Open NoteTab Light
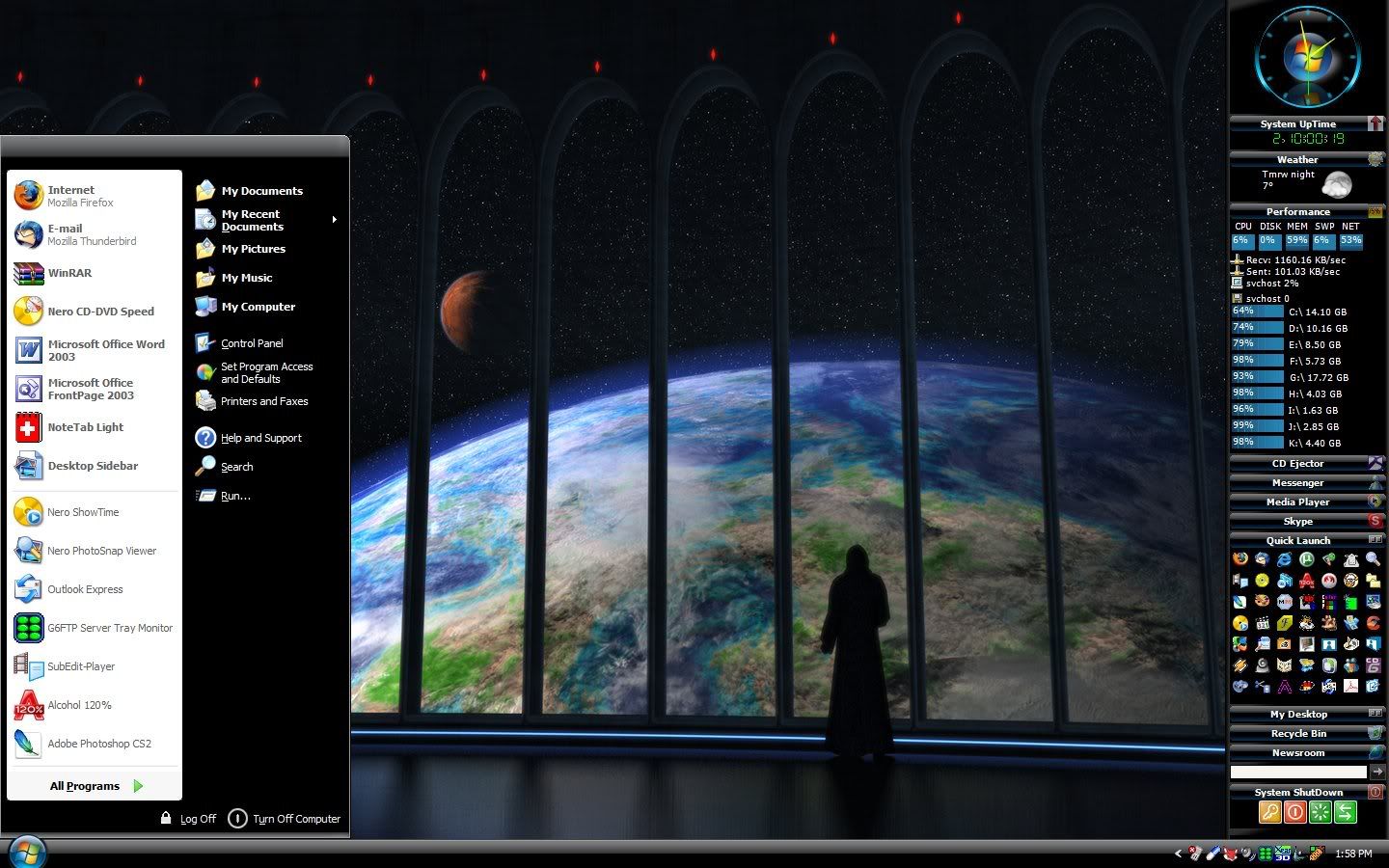 [x=94, y=427]
